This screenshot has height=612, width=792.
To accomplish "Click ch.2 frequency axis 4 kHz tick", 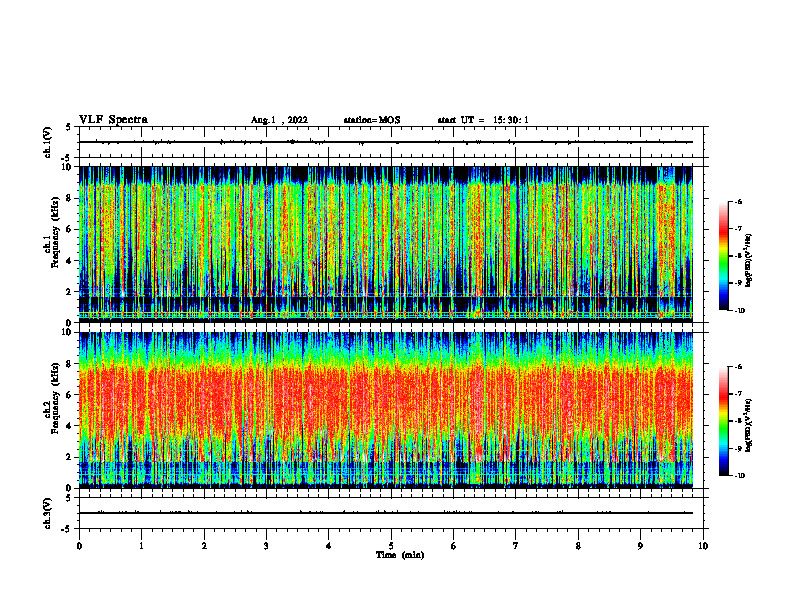I will (x=70, y=426).
